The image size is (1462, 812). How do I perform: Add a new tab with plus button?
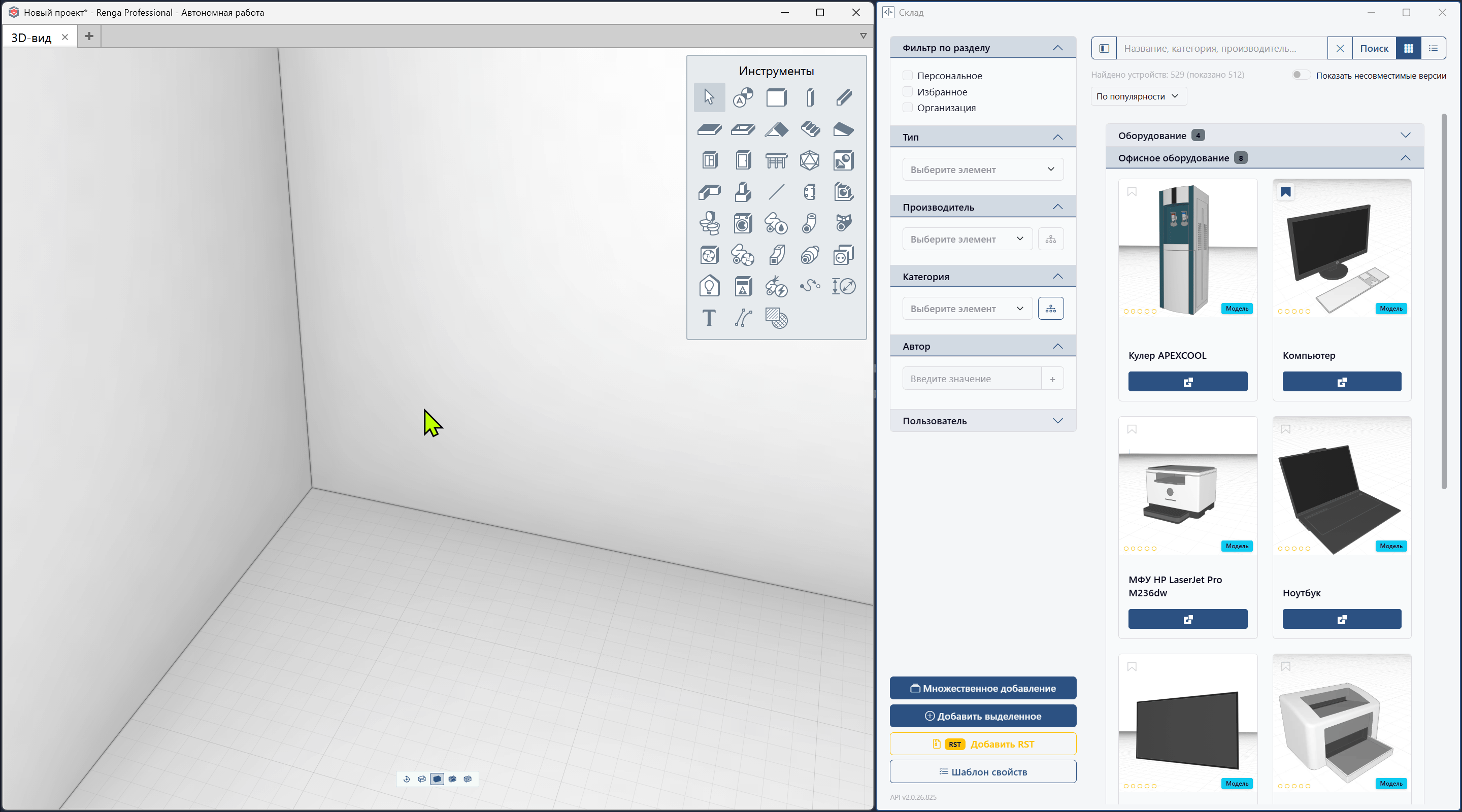pos(89,37)
